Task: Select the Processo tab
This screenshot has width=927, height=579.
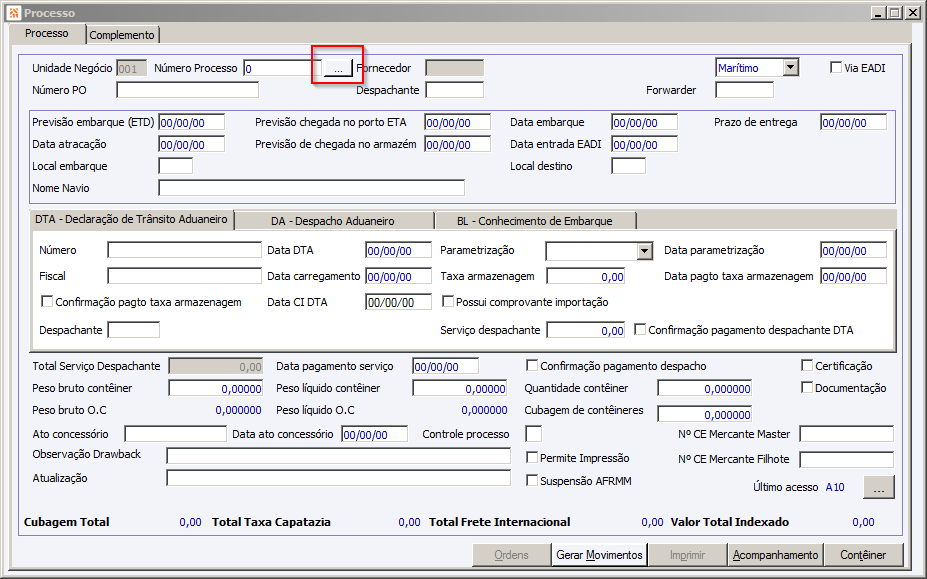Action: point(47,34)
